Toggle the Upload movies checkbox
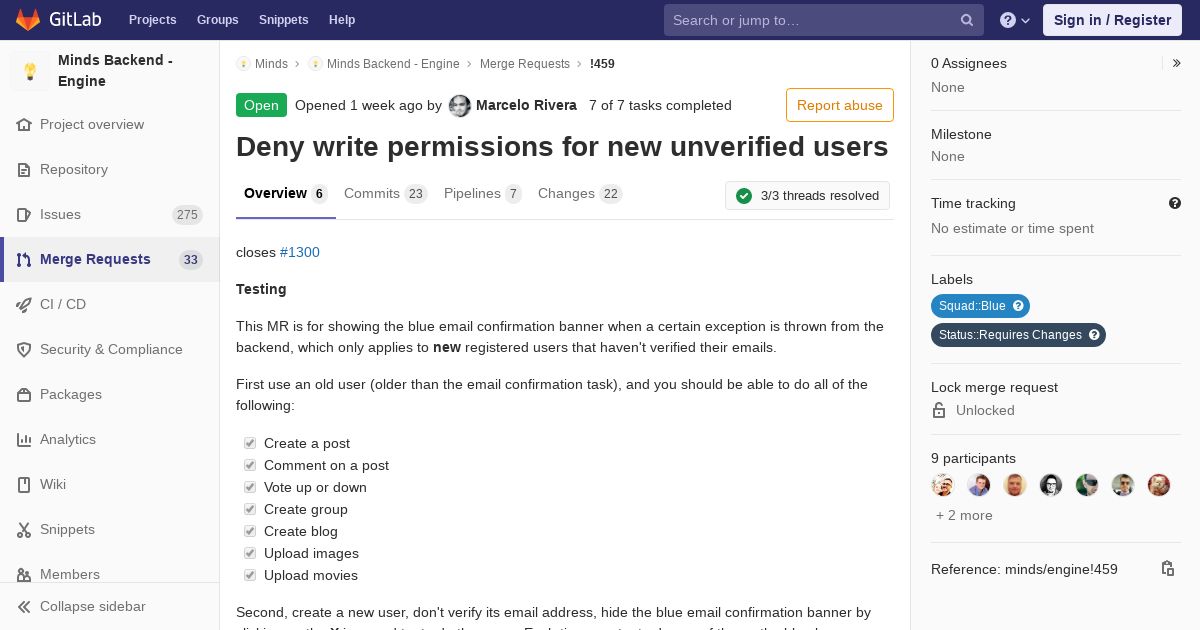The height and width of the screenshot is (630, 1200). point(250,575)
